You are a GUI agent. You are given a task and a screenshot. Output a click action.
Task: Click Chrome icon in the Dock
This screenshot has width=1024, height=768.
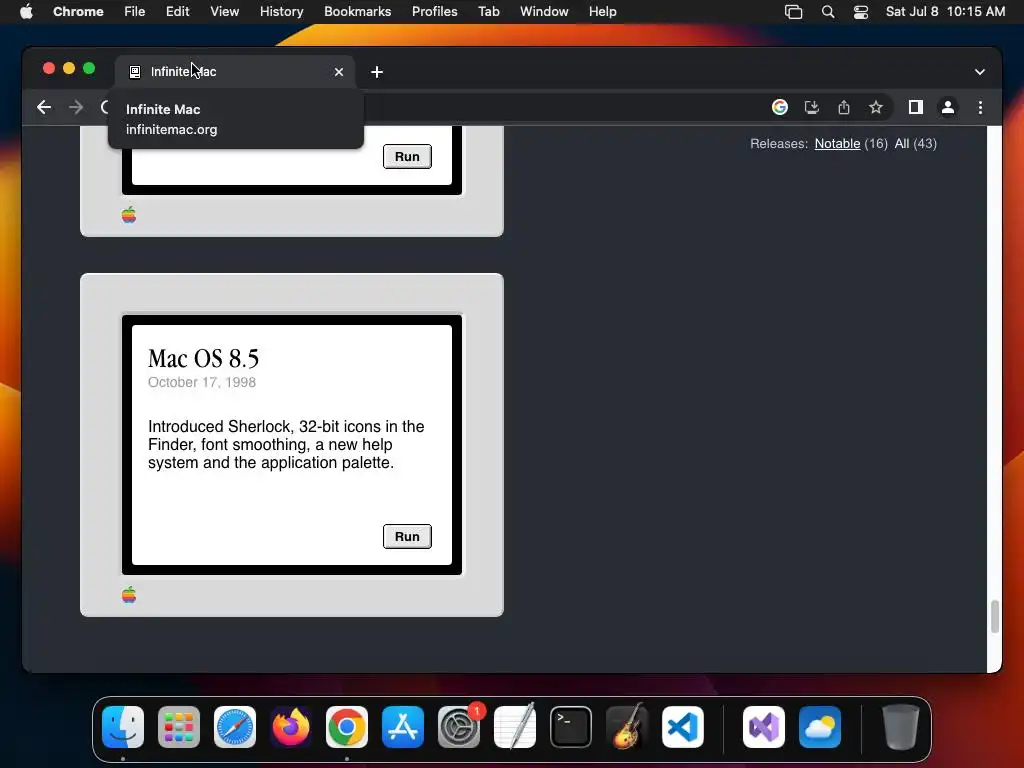[347, 727]
